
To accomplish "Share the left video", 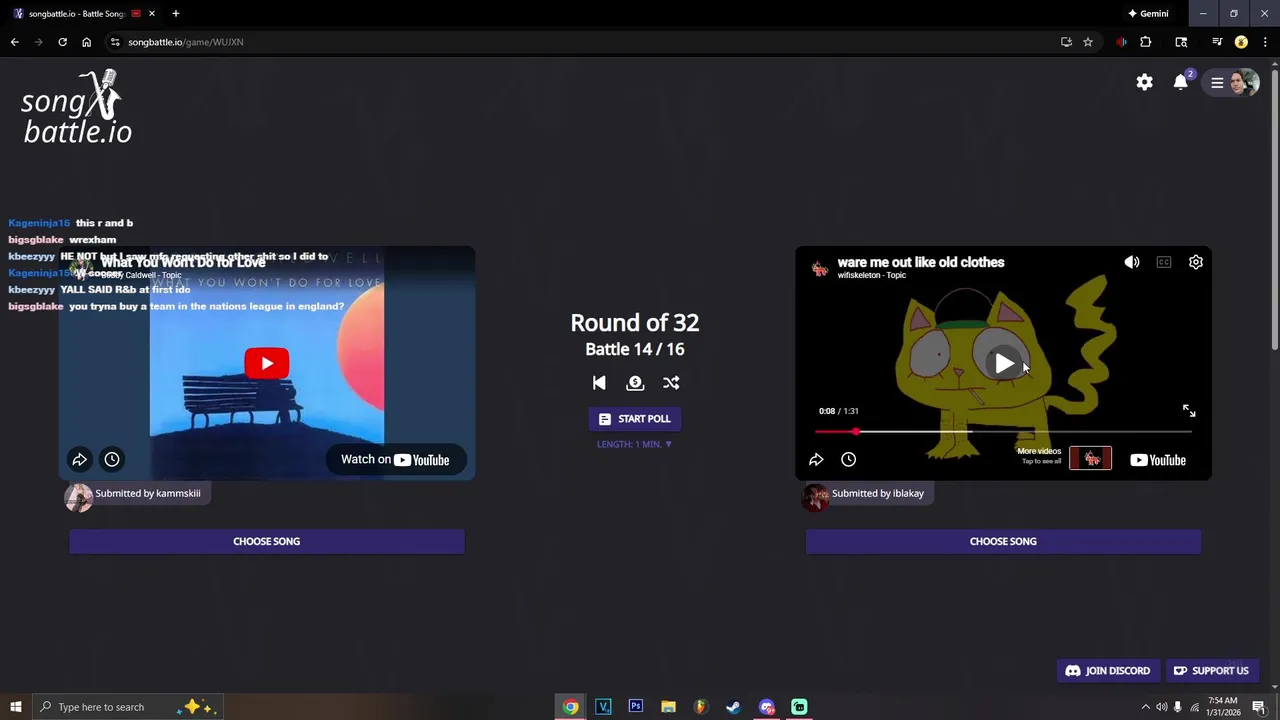I will click(80, 459).
